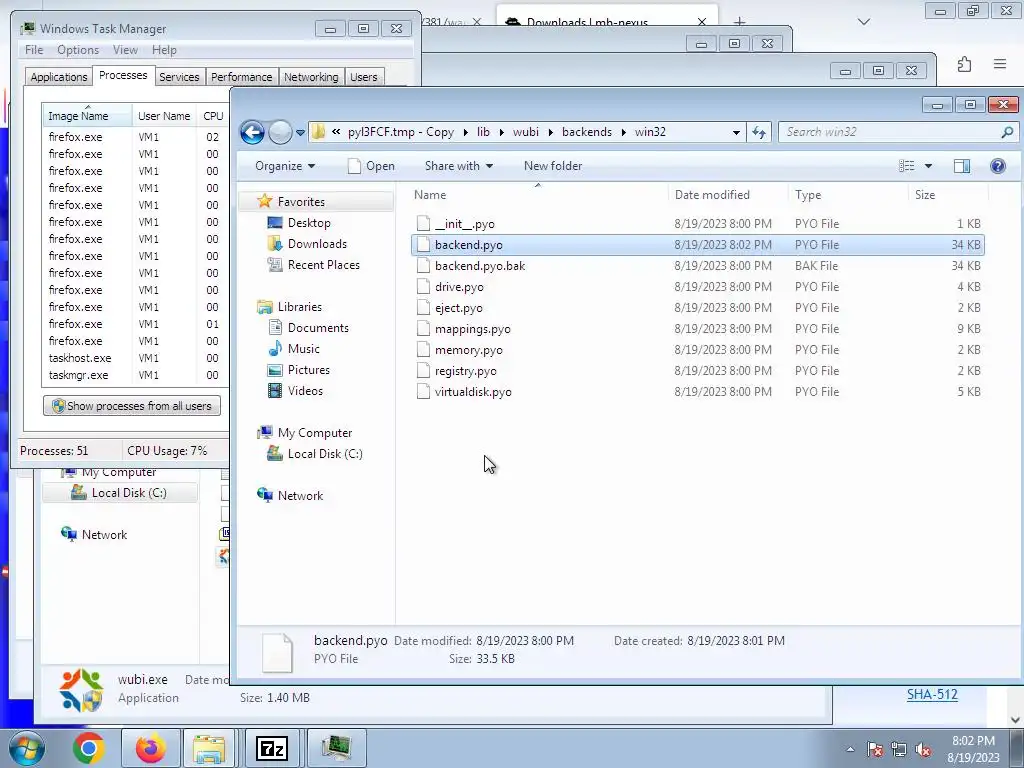
Task: Sort by the Type column header
Action: click(x=848, y=195)
